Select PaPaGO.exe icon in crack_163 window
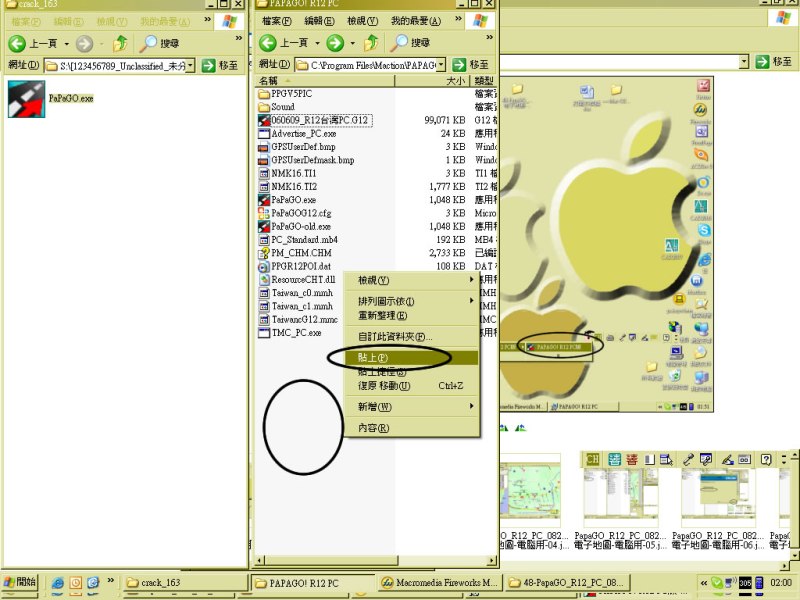 pos(27,99)
